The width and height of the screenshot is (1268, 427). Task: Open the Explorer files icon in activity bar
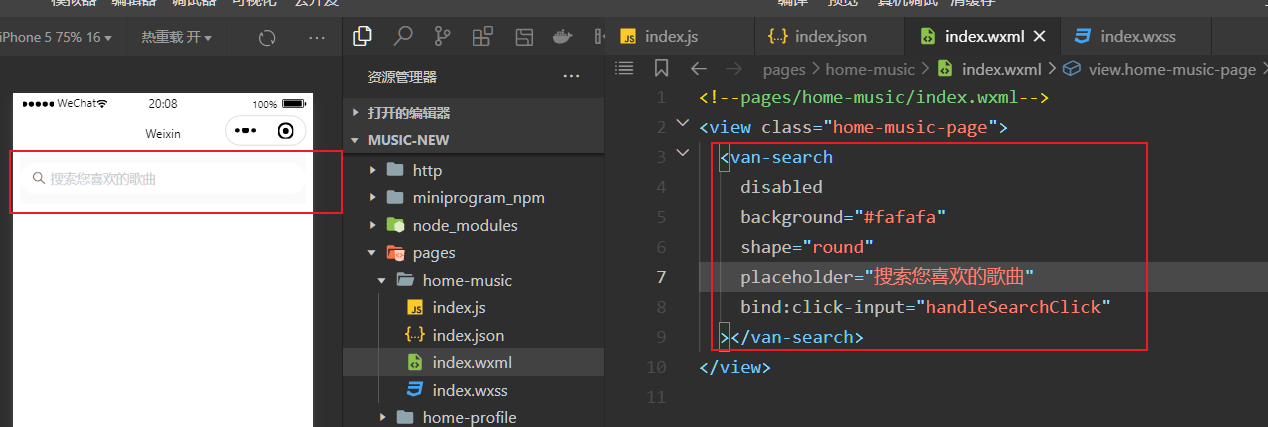(363, 37)
